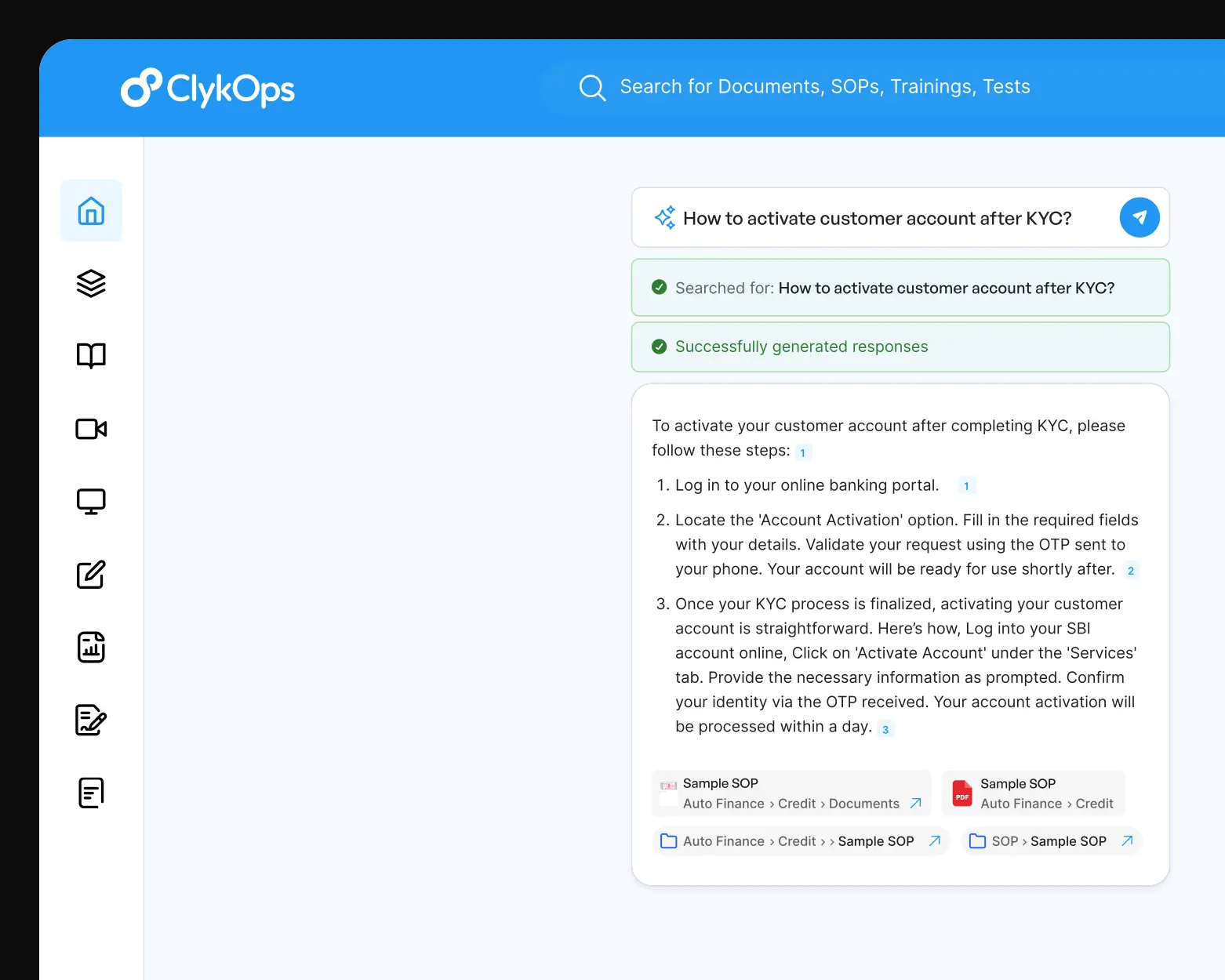
Task: Click the magnifier search icon
Action: point(592,88)
